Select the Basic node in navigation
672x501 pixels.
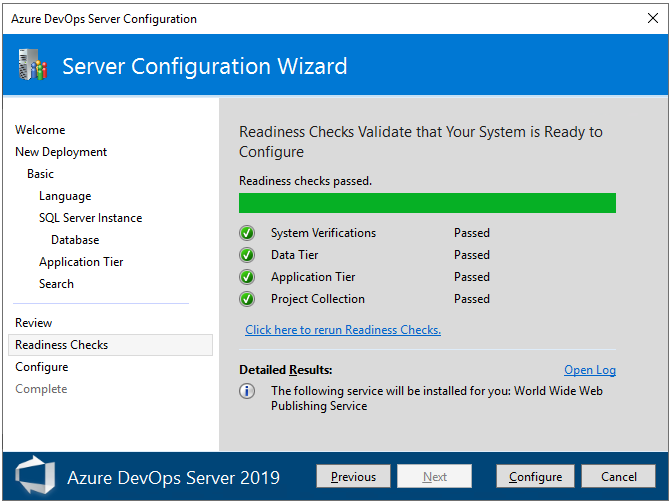coord(41,174)
